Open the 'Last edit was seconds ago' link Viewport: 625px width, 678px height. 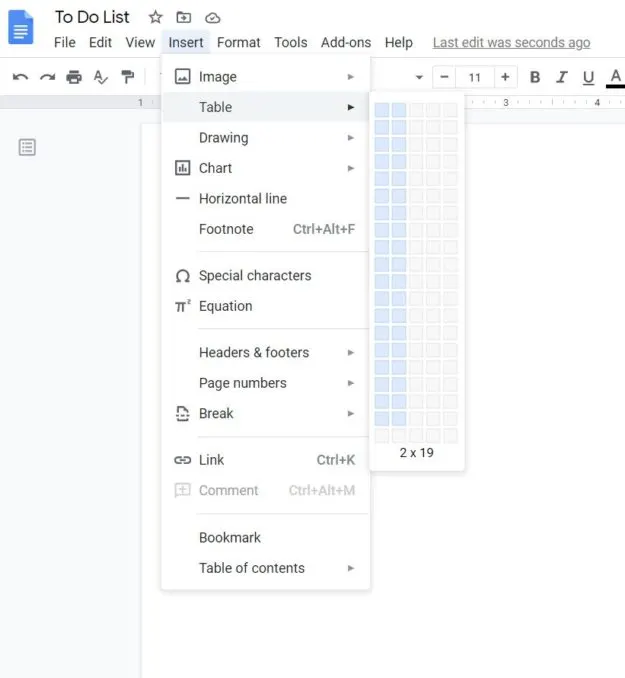(511, 42)
